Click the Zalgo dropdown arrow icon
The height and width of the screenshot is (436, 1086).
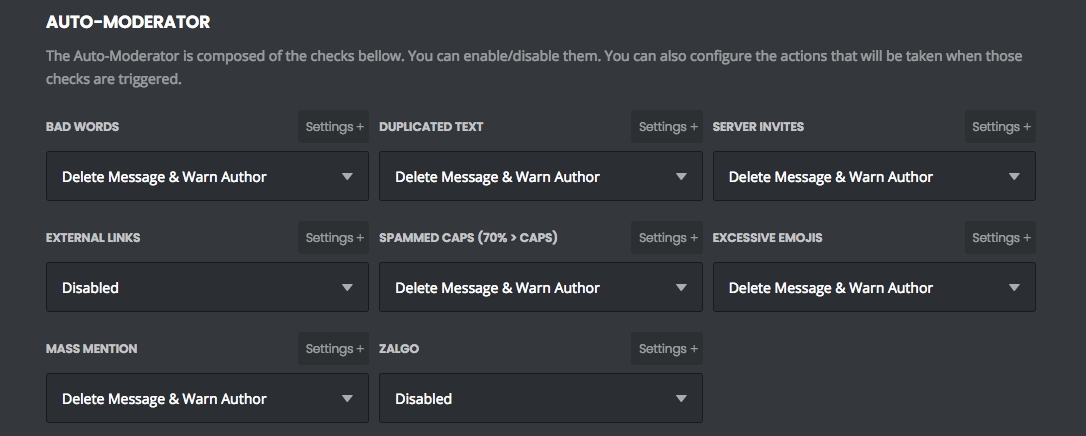tap(681, 399)
